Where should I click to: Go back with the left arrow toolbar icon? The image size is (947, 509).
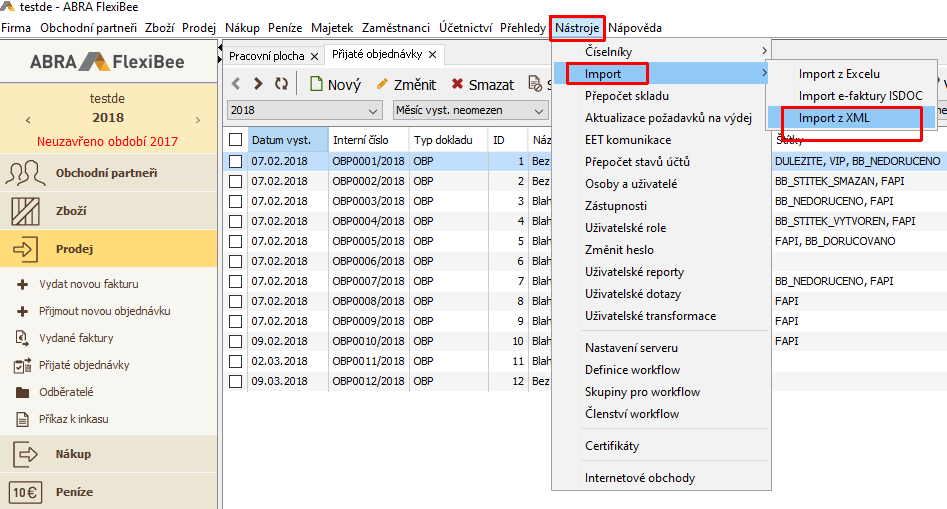coord(236,84)
